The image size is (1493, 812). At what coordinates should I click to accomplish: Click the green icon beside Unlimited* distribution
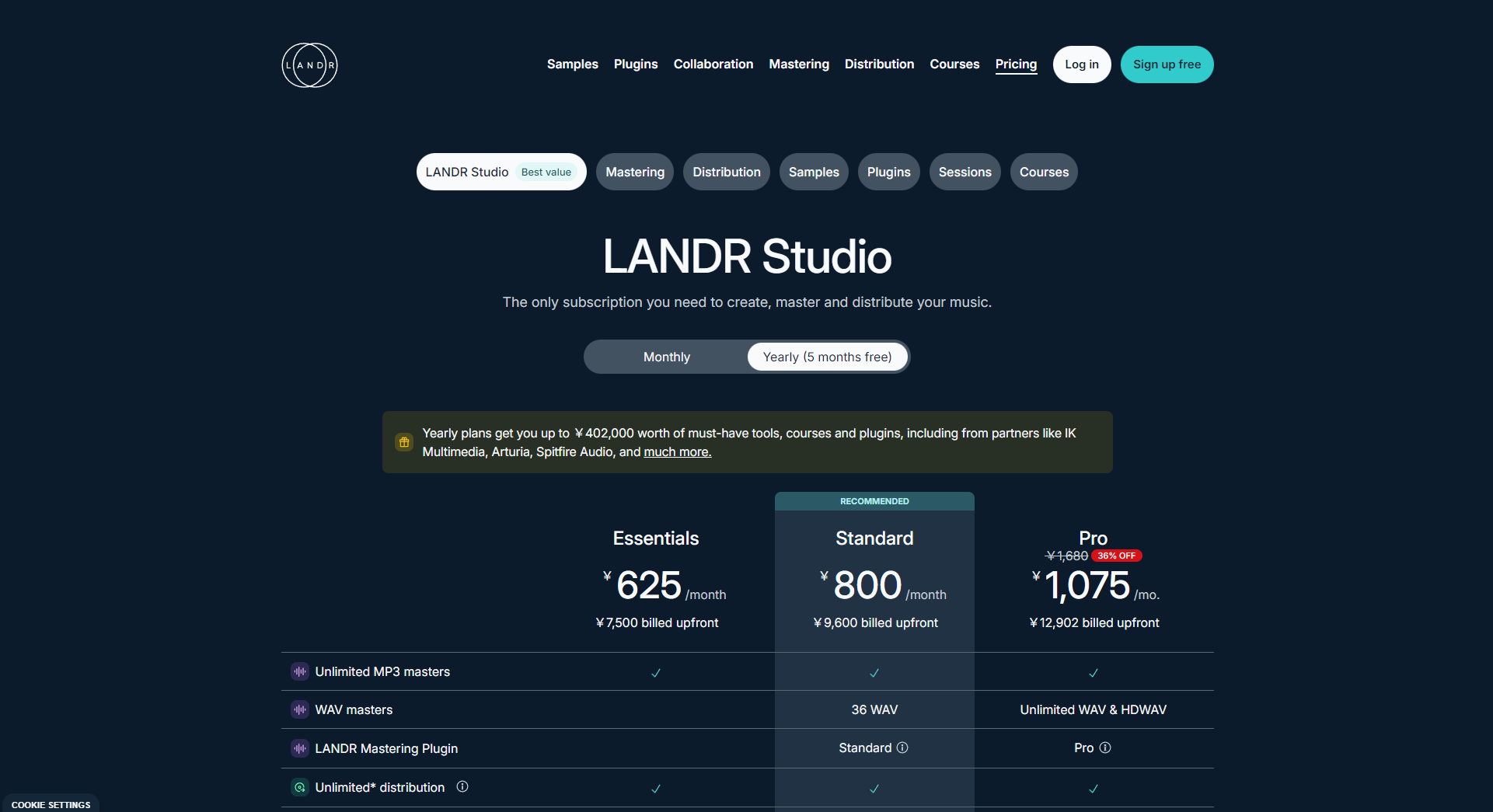point(299,787)
